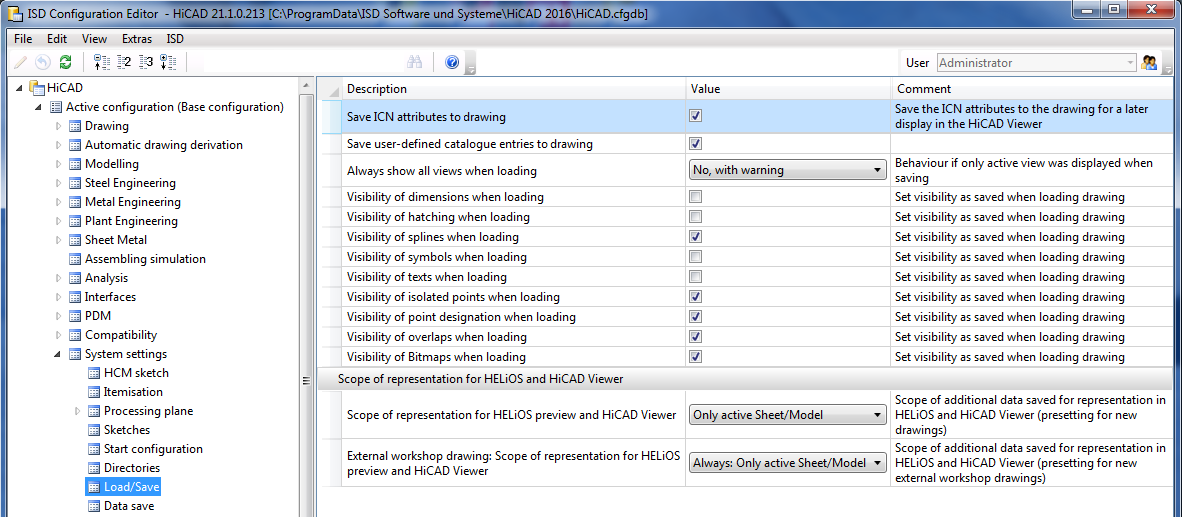The image size is (1182, 517).
Task: Click the expand to level 3 icon
Action: [146, 63]
